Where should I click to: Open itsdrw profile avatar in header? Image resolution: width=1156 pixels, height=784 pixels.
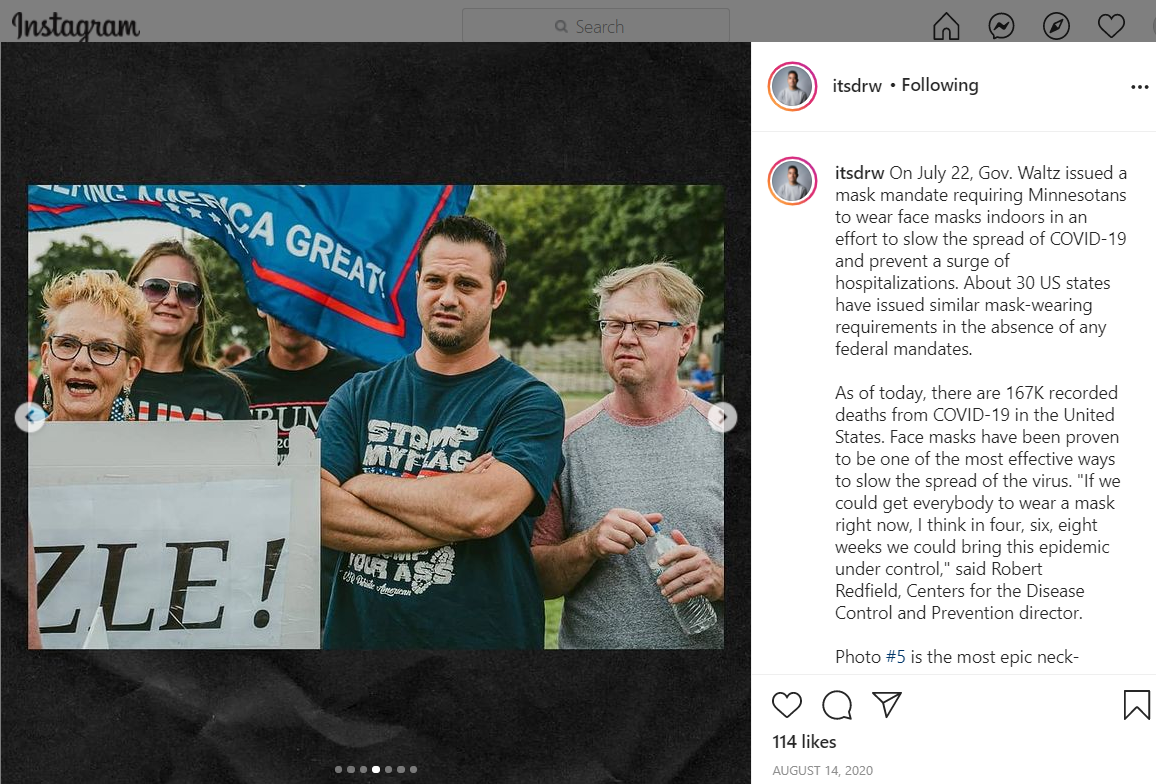click(793, 87)
